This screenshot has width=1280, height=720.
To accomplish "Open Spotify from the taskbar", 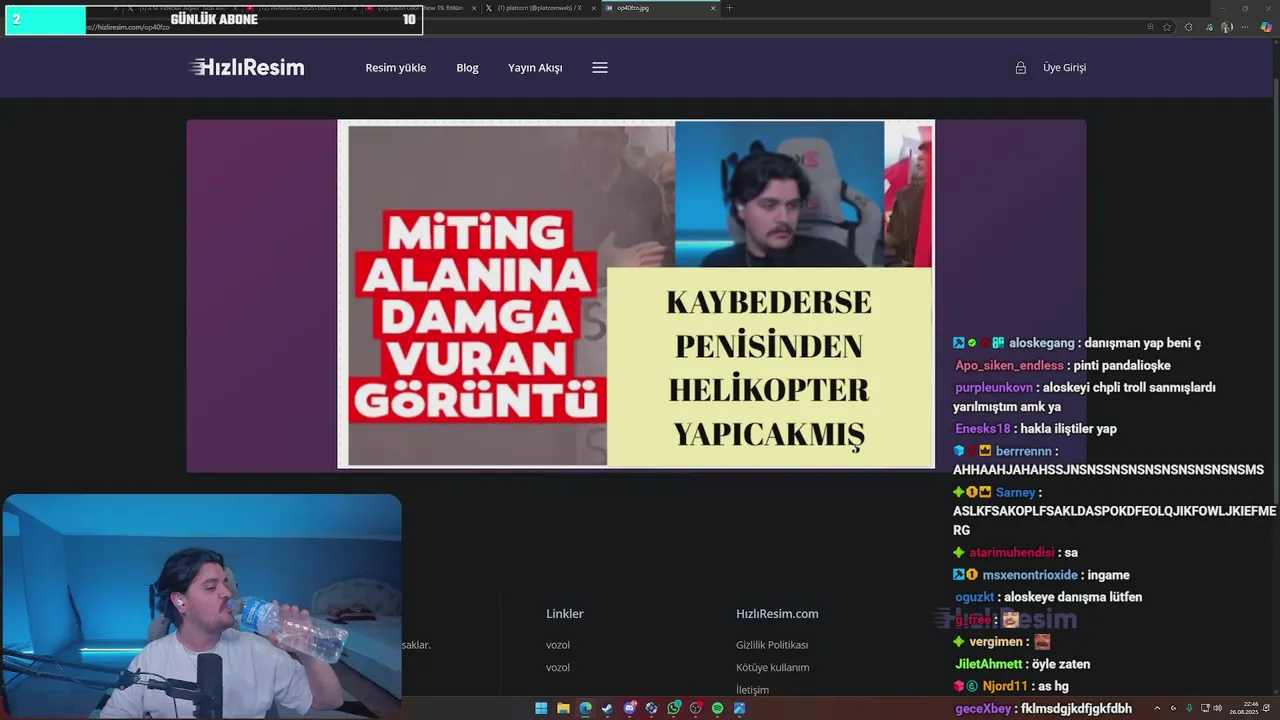I will click(x=717, y=708).
